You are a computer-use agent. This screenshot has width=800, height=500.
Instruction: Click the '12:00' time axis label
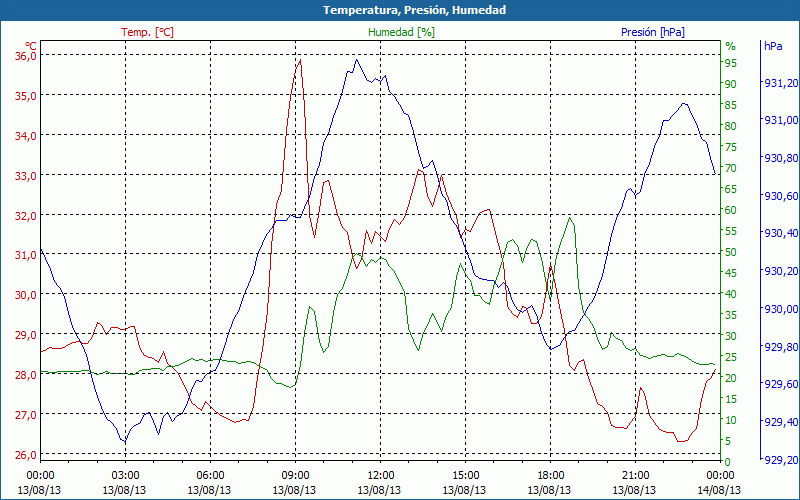380,476
